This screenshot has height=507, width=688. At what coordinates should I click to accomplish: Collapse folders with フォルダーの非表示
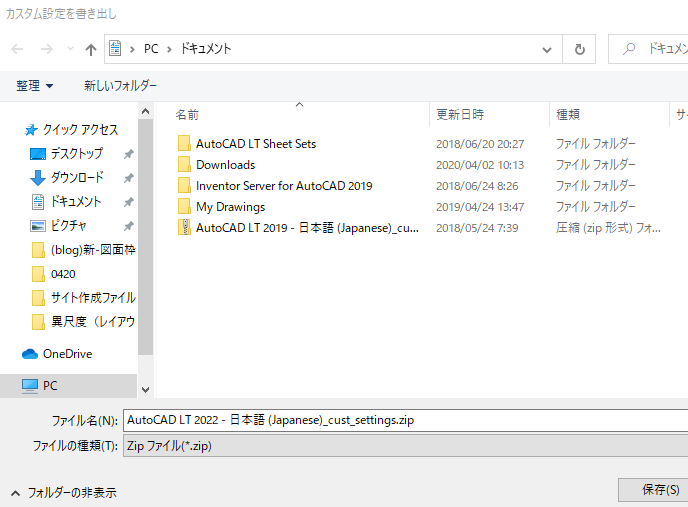click(64, 493)
